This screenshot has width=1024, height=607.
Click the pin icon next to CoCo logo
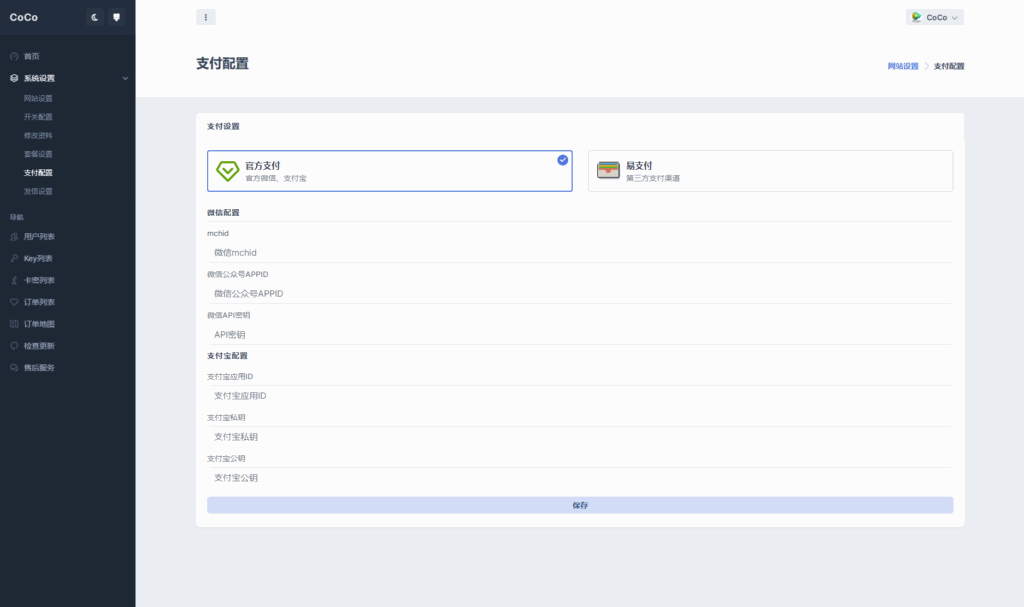coord(116,17)
